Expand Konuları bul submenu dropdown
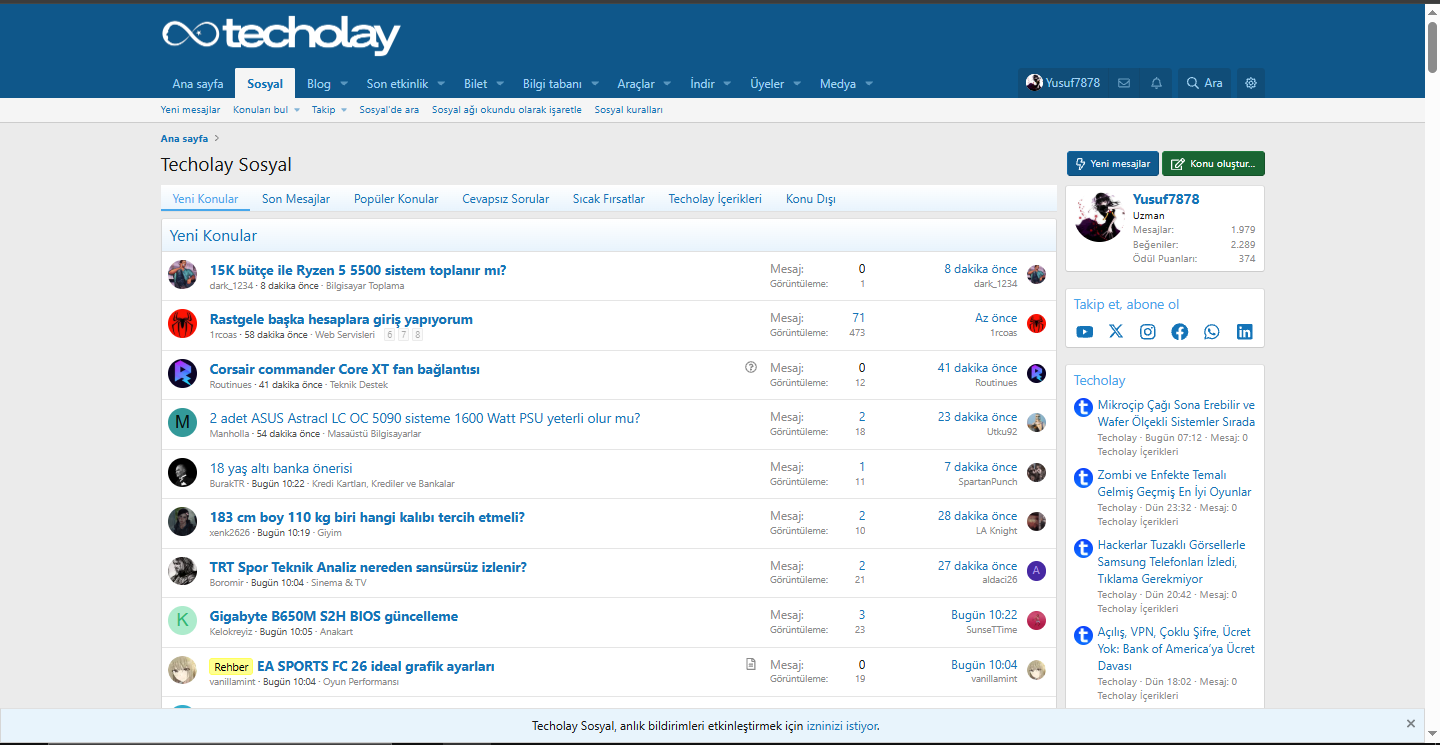This screenshot has height=745, width=1440. [297, 110]
